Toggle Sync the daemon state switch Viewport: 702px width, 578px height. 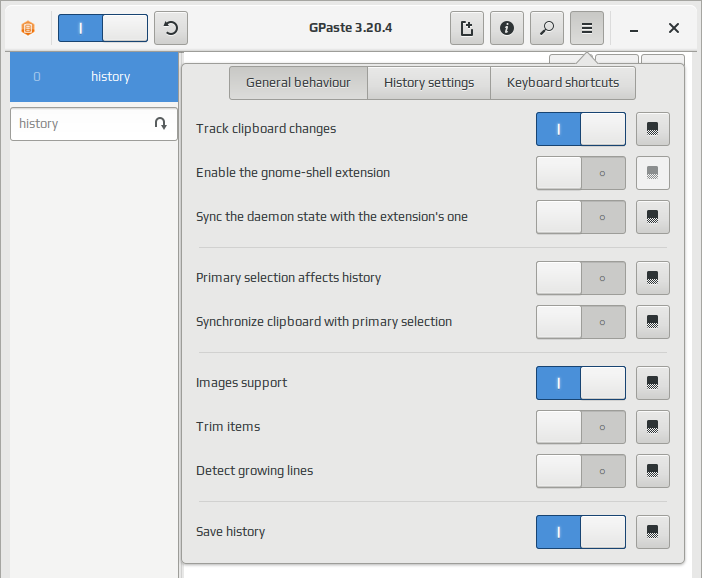(581, 217)
